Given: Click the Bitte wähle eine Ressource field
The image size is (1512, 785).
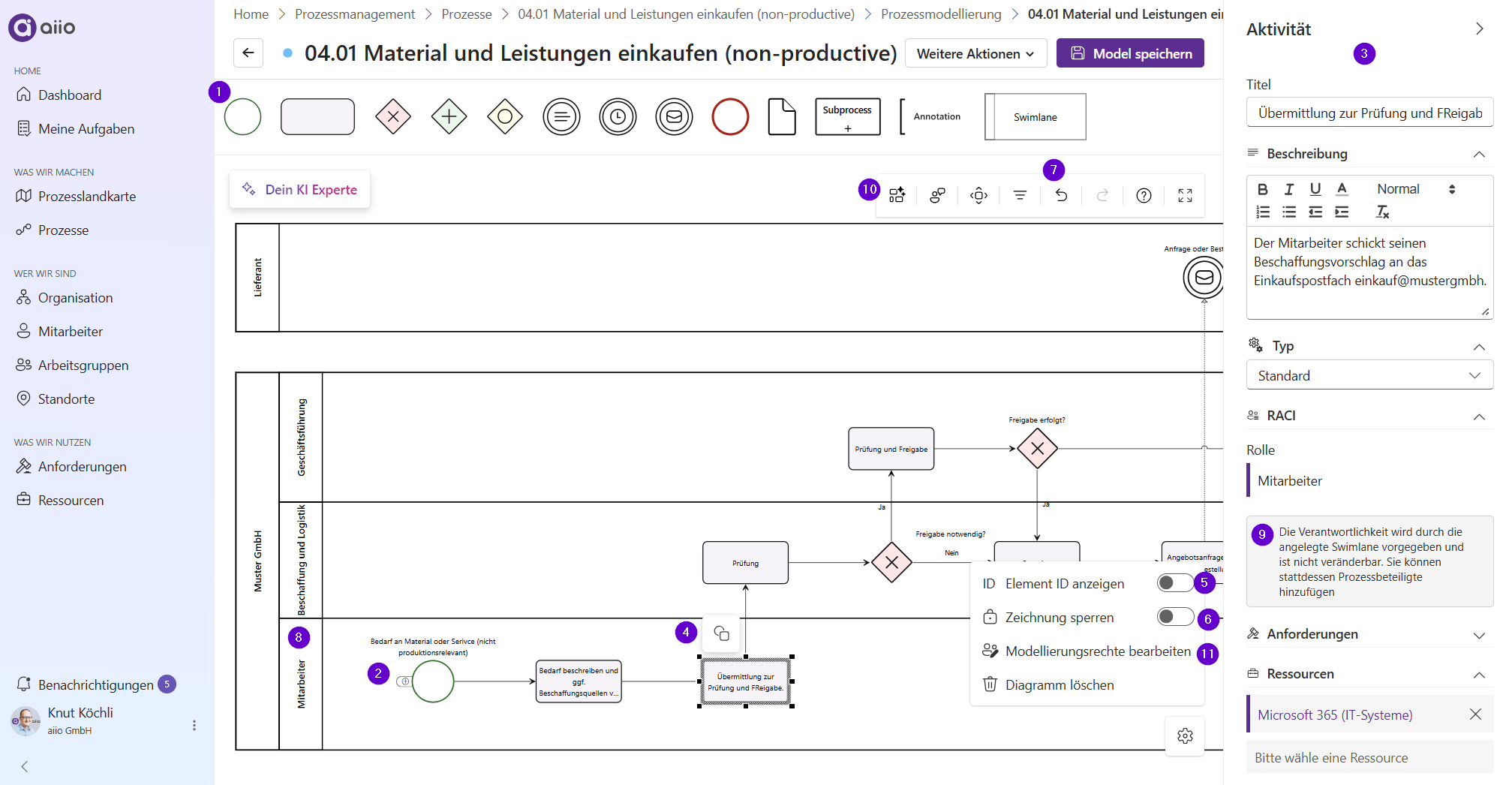Looking at the screenshot, I should pos(1369,757).
